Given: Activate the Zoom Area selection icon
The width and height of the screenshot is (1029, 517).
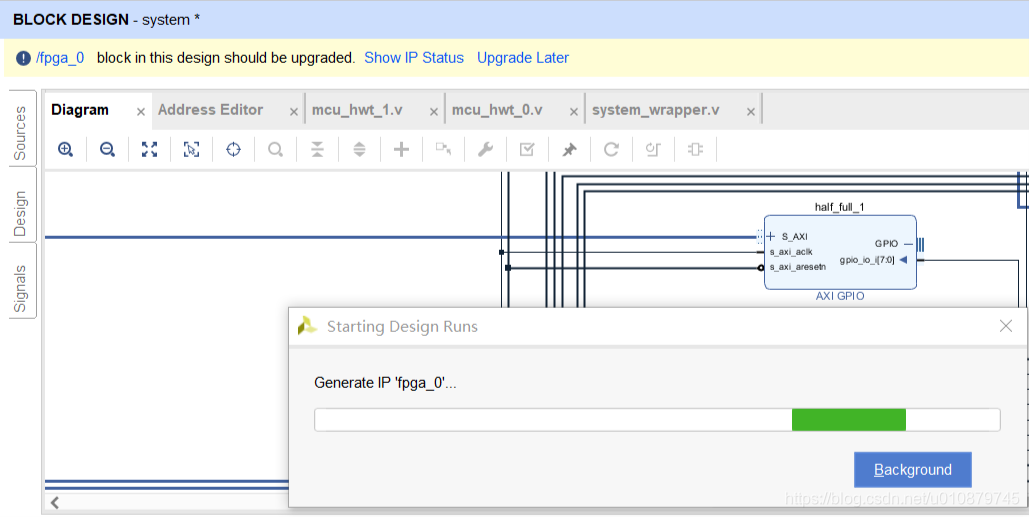Looking at the screenshot, I should coord(192,150).
